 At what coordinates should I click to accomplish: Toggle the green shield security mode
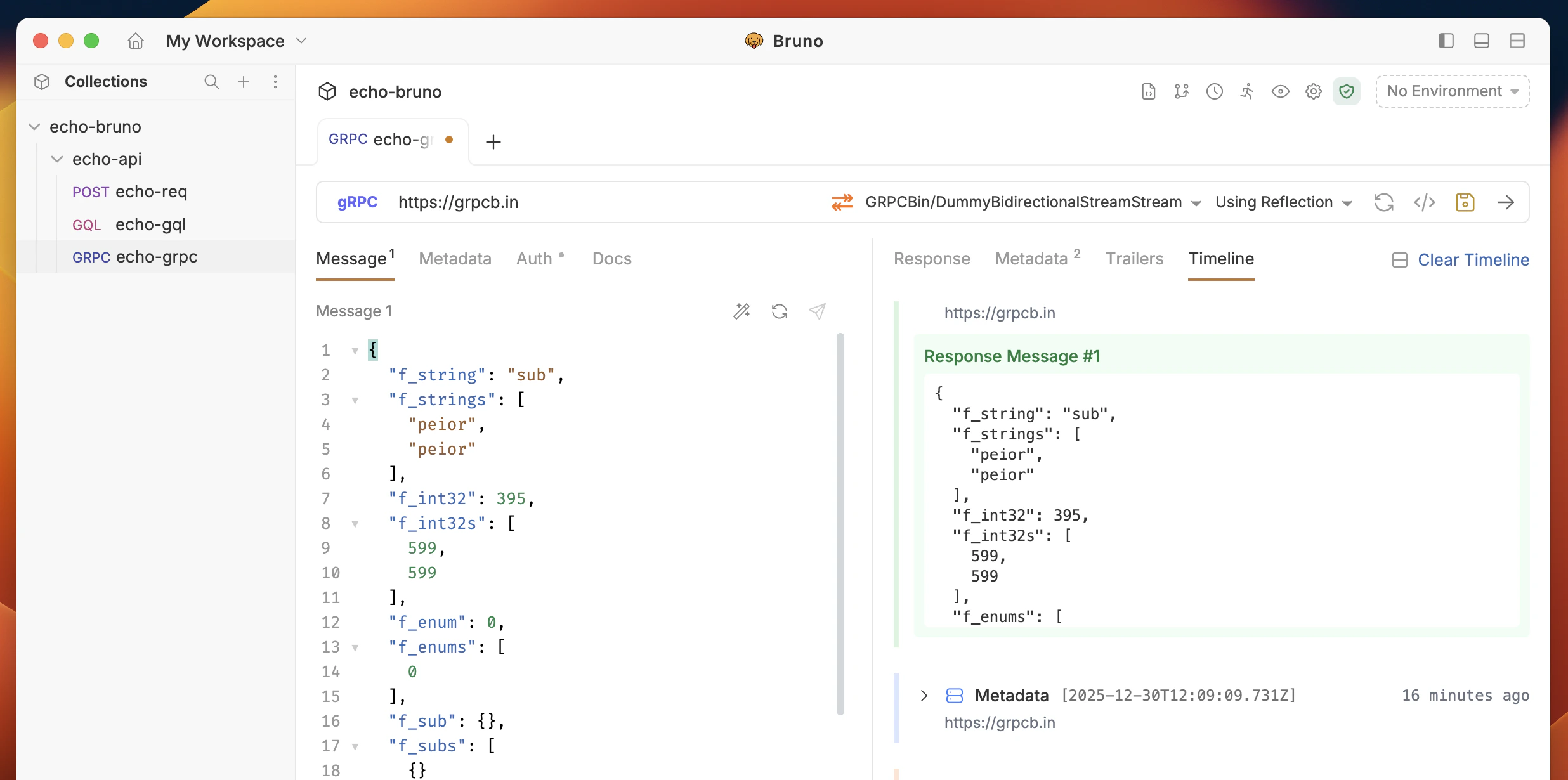(x=1346, y=91)
